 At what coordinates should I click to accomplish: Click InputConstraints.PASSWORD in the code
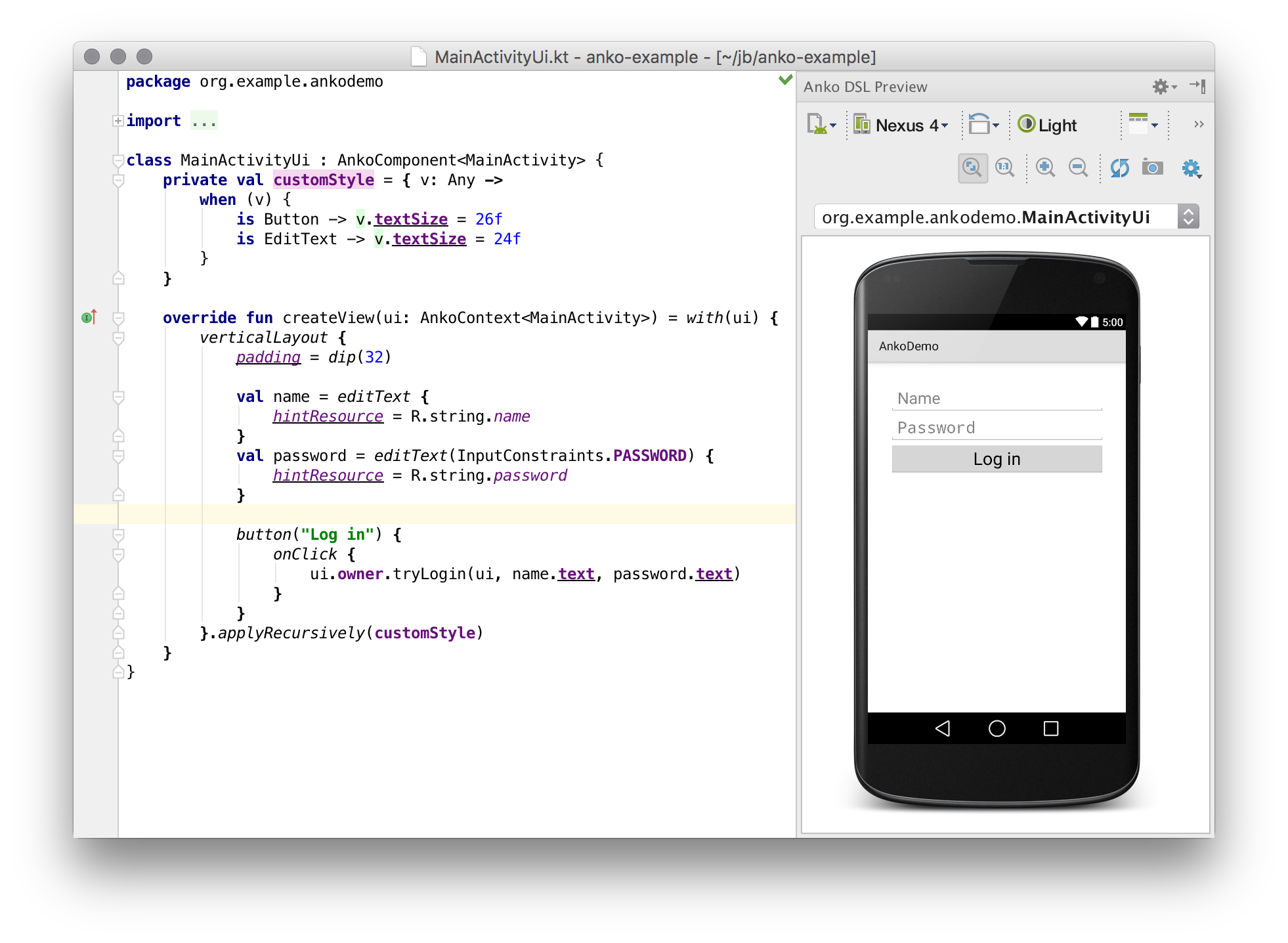572,456
